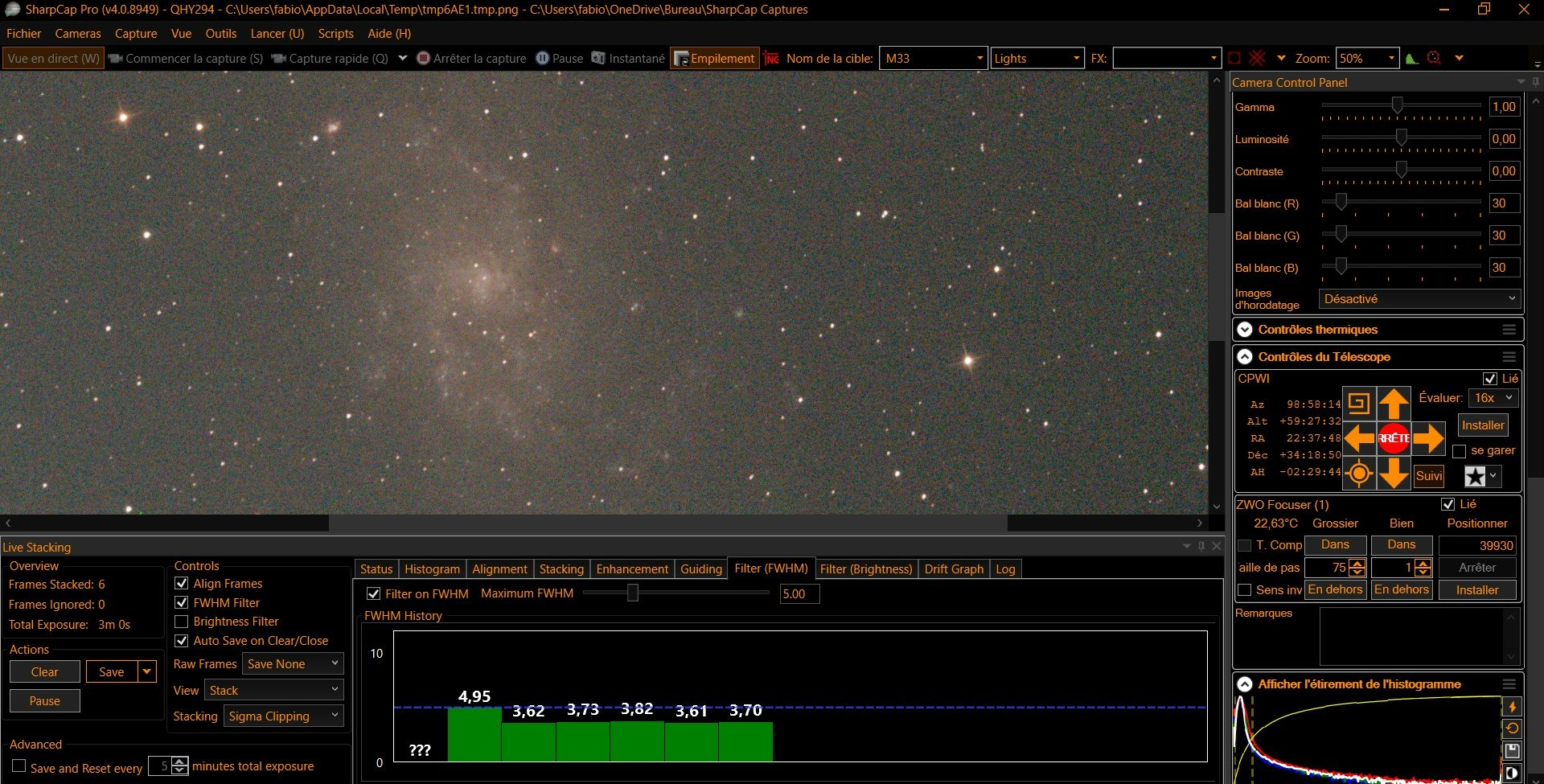Reset the histogram stretch with circular arrow
The height and width of the screenshot is (784, 1544).
(x=1512, y=729)
